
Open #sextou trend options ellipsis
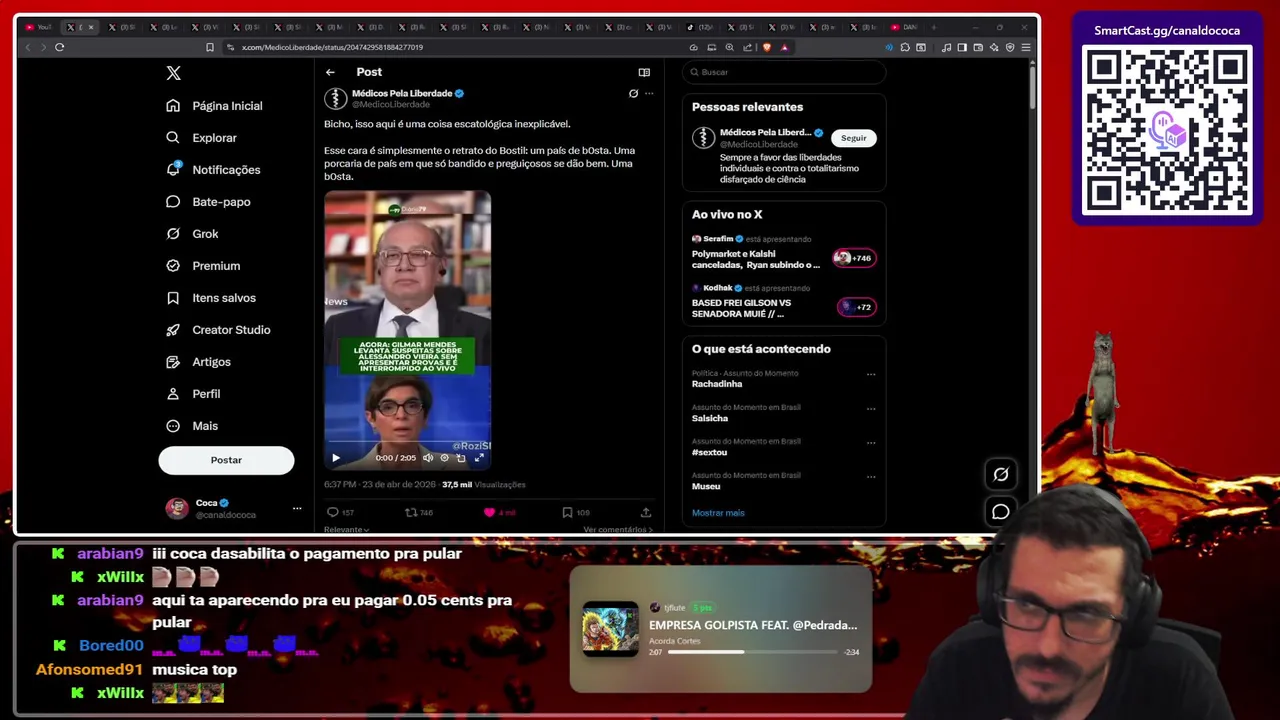871,443
